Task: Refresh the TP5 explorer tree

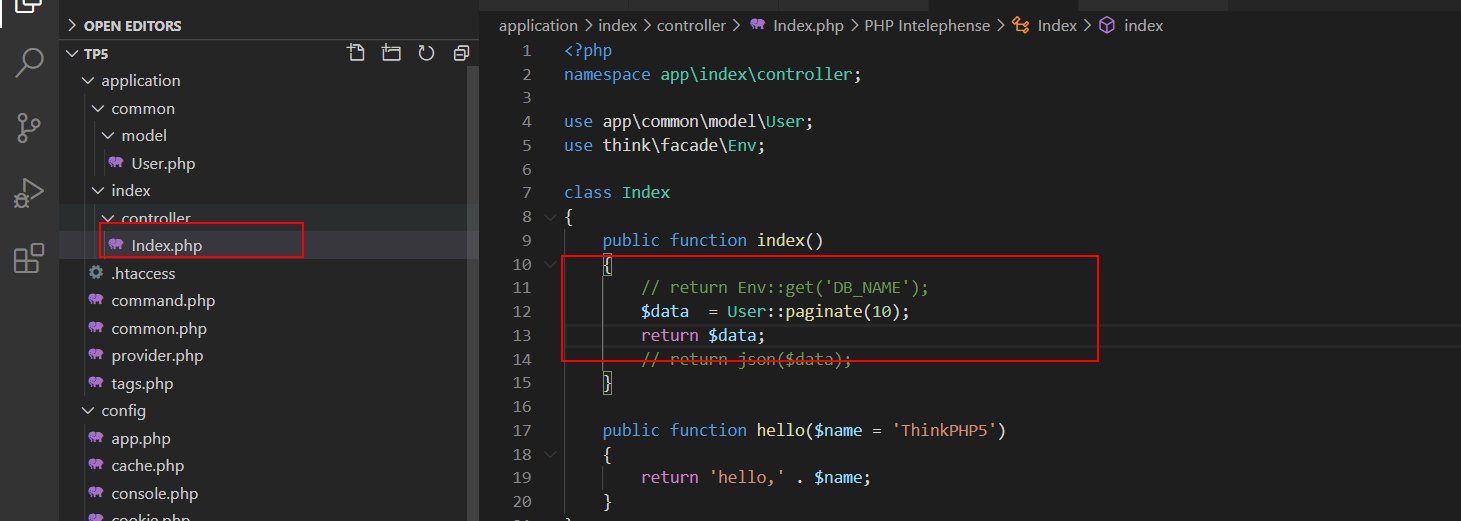Action: [426, 53]
